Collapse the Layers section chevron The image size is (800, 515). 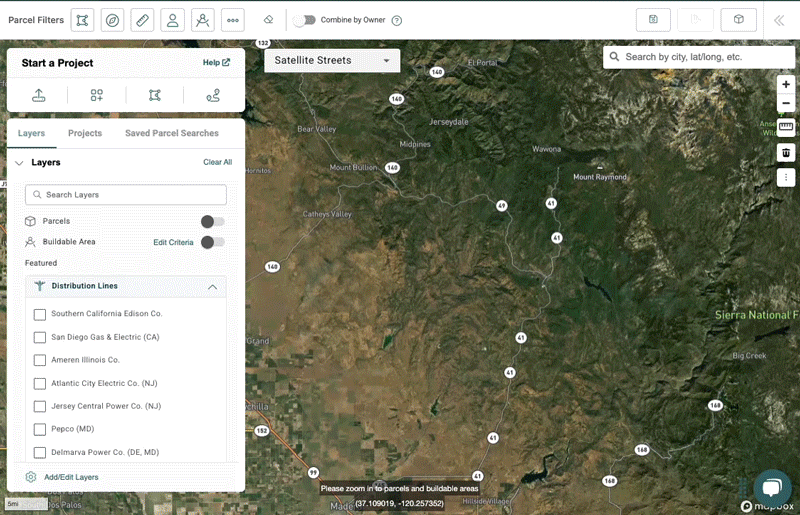point(19,162)
